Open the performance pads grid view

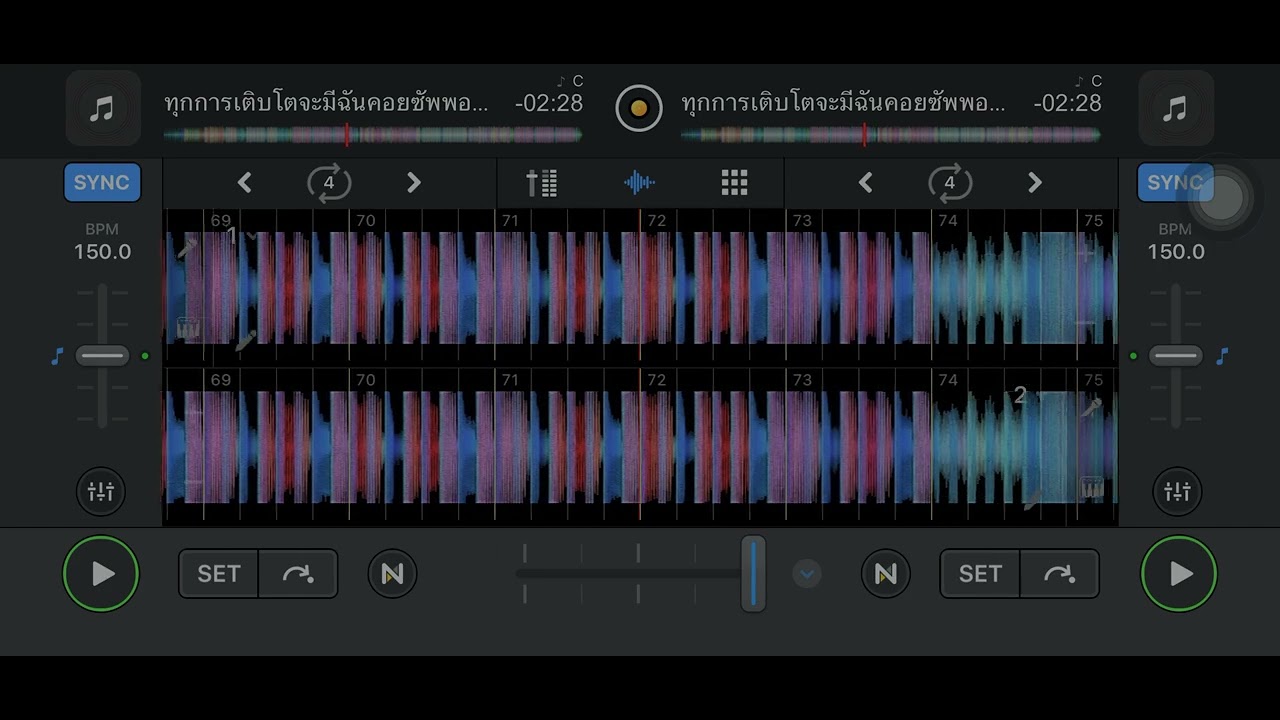click(x=735, y=183)
